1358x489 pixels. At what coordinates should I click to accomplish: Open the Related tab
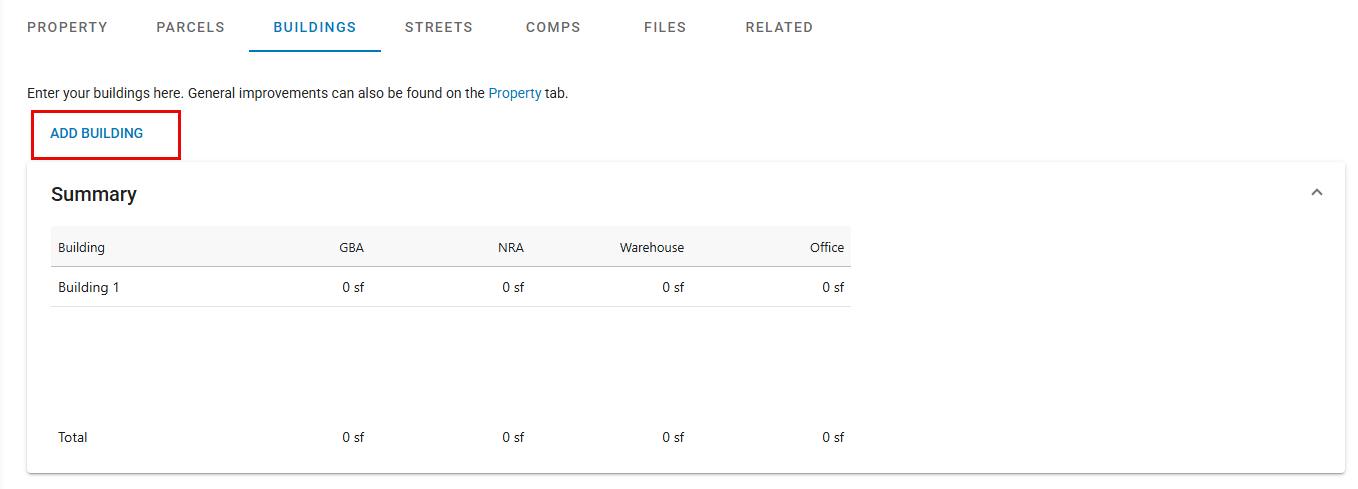click(x=779, y=27)
